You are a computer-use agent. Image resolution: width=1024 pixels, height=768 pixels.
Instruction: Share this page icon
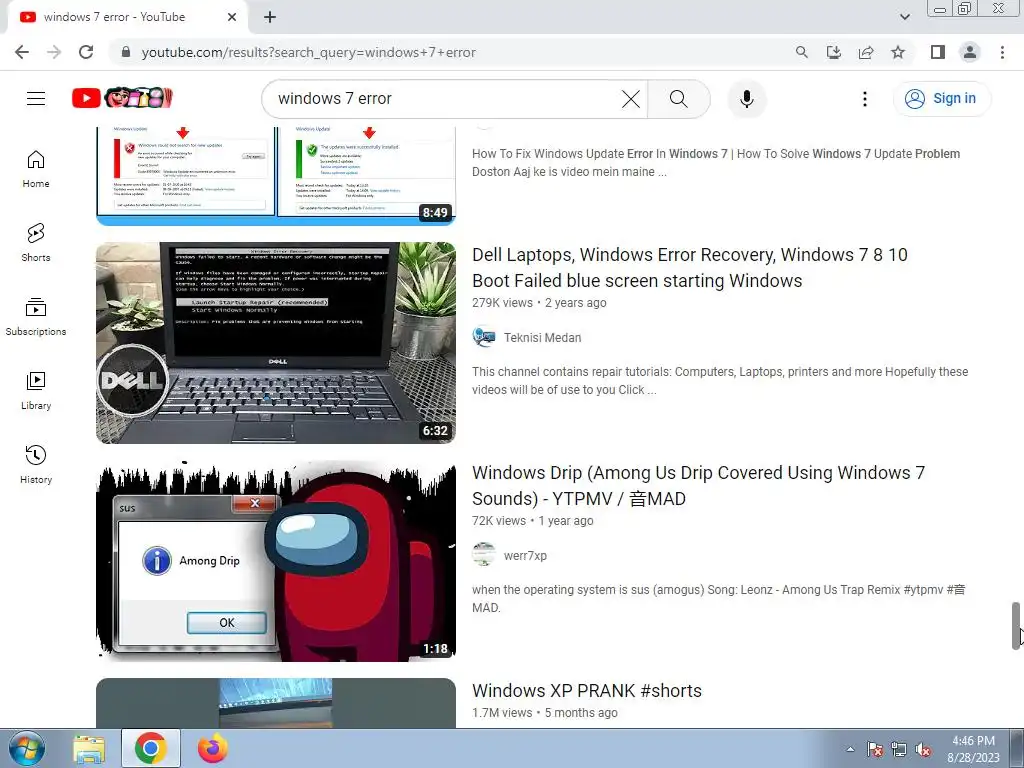pyautogui.click(x=866, y=52)
